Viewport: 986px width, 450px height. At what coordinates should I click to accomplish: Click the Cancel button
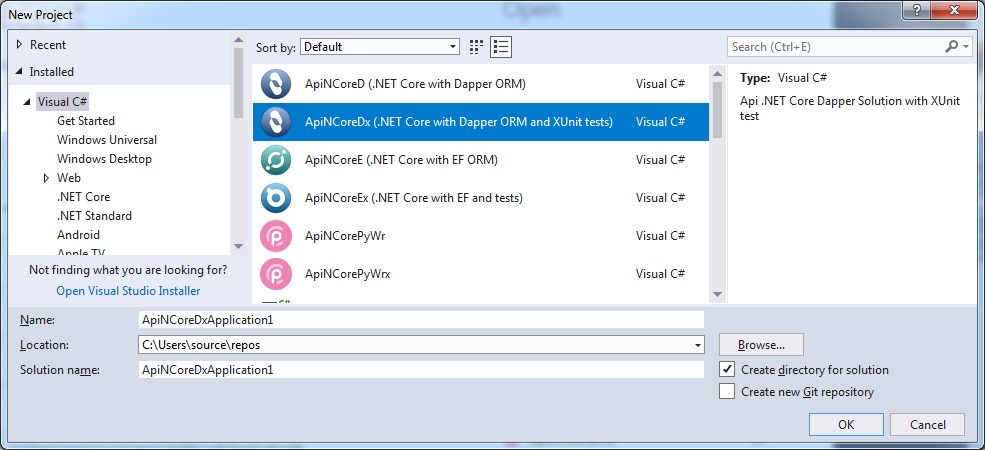point(928,424)
